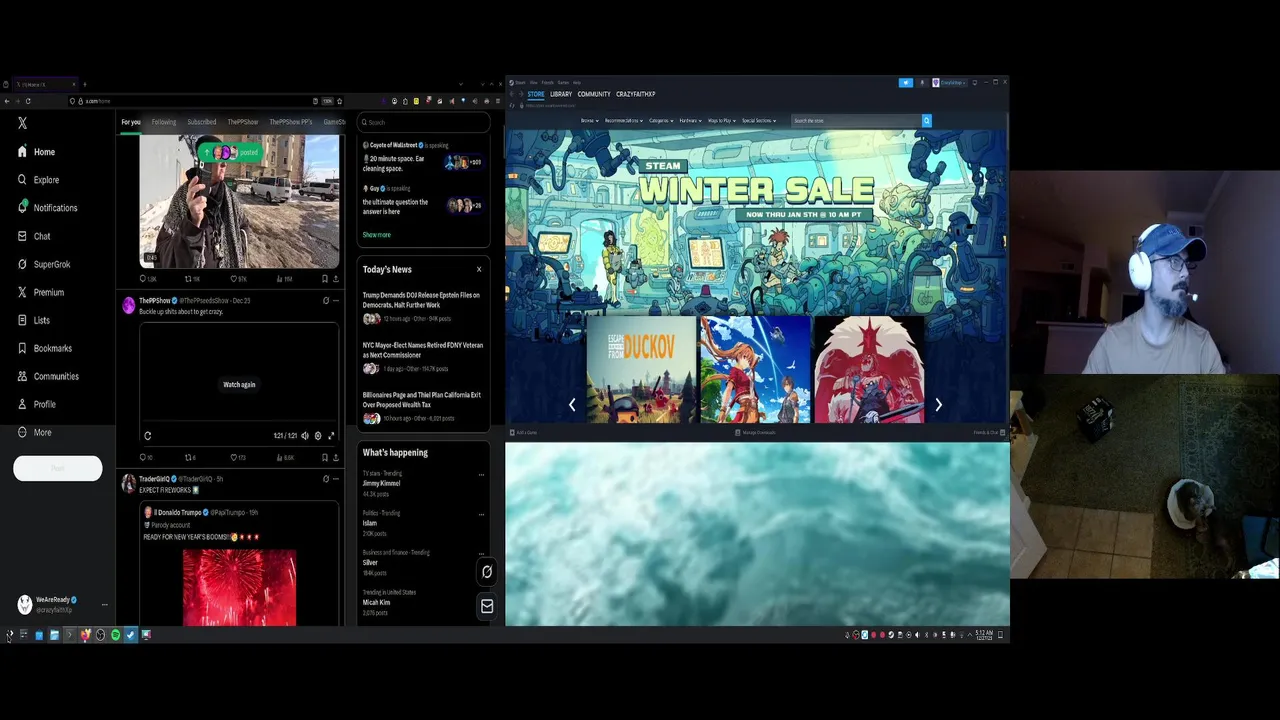Like the top video post
The image size is (1280, 720).
238,279
